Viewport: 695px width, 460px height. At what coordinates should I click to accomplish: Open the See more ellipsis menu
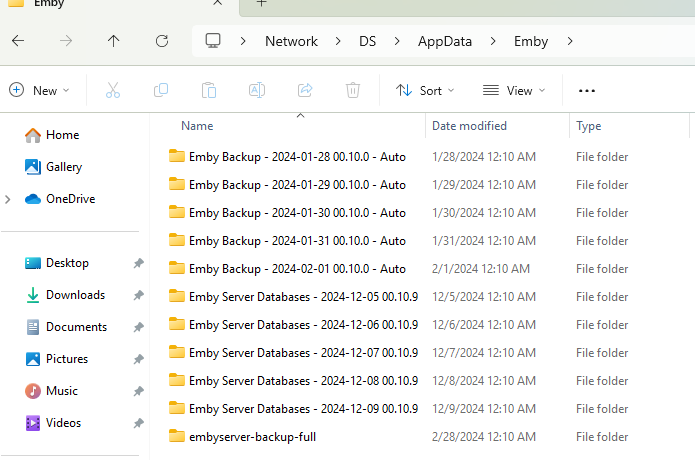click(x=587, y=91)
